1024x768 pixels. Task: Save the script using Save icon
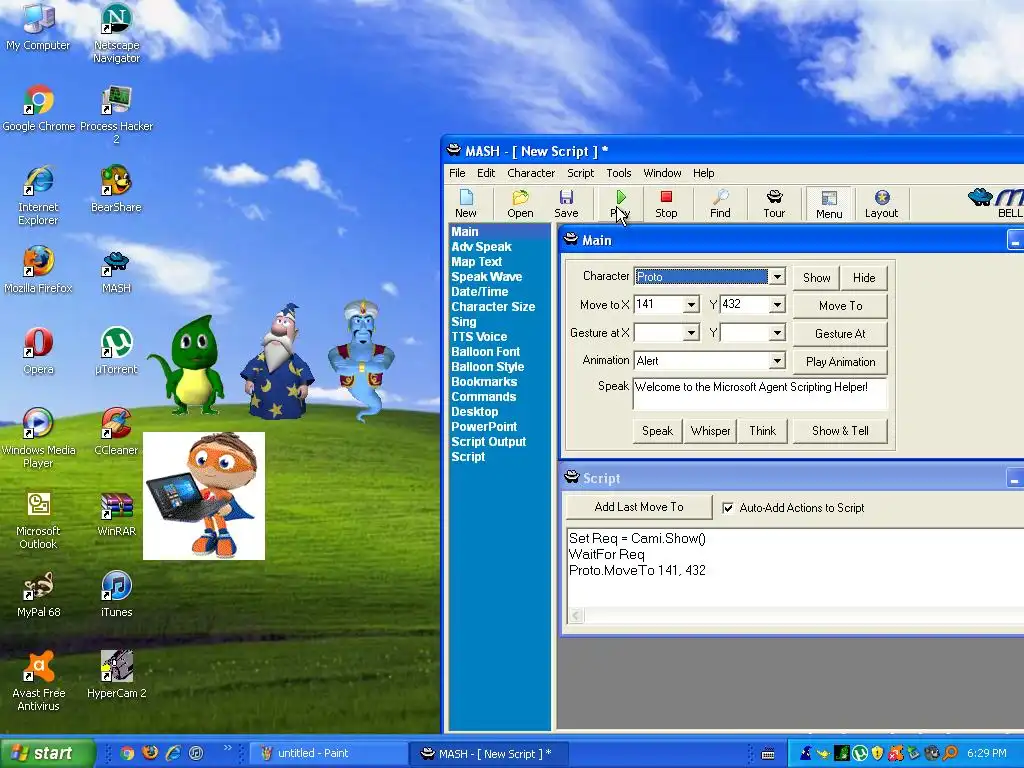566,203
